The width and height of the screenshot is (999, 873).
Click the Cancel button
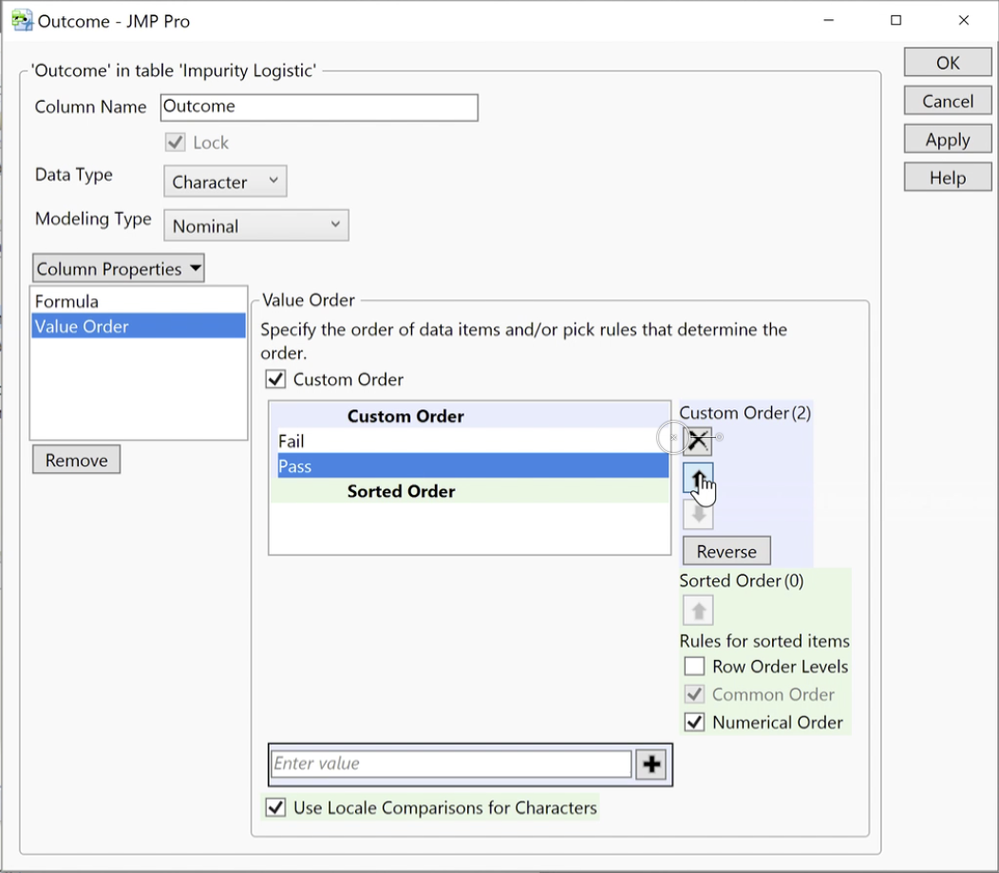tap(947, 101)
